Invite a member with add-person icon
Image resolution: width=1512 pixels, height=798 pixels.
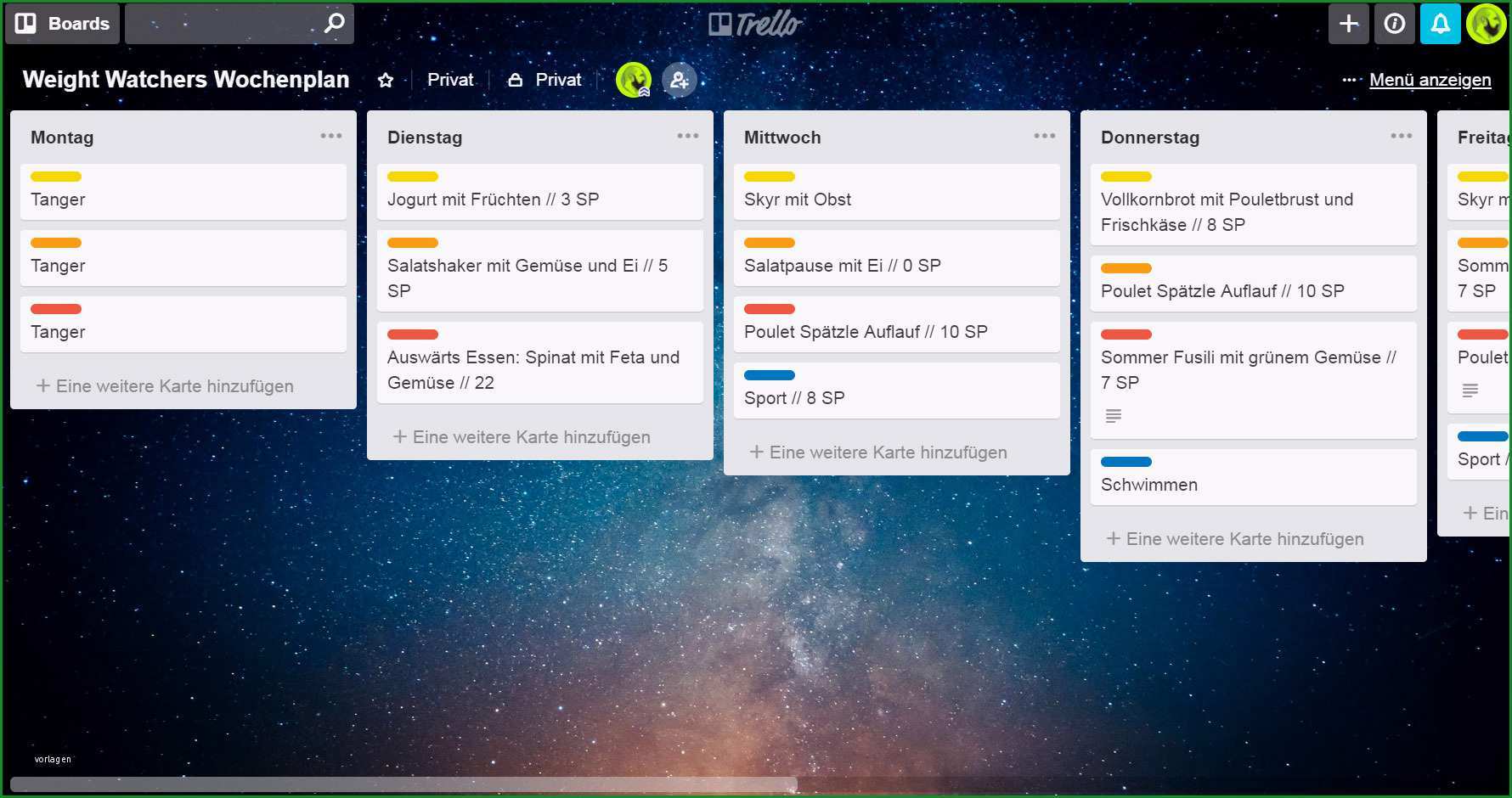point(680,80)
